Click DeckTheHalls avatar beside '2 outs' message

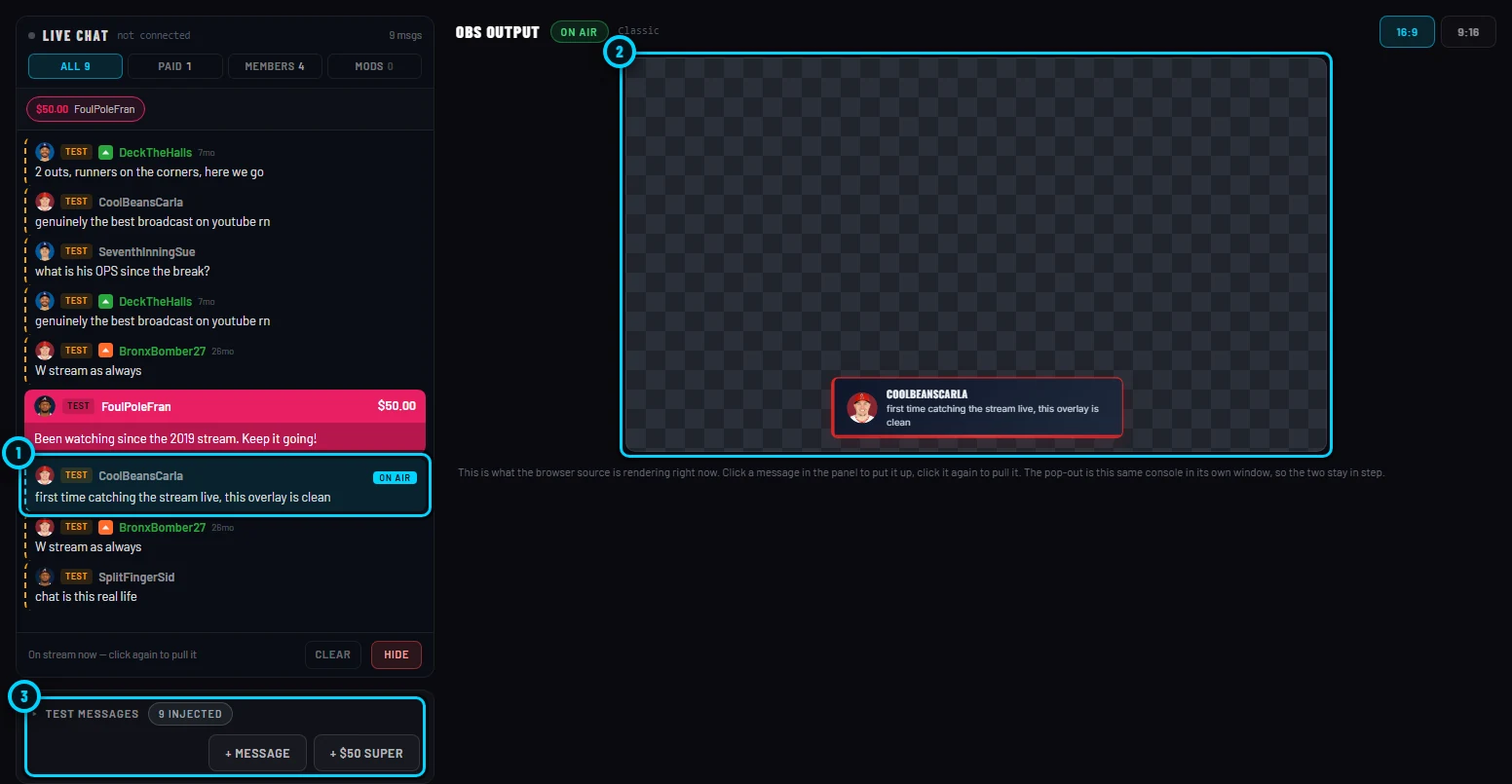(x=45, y=152)
